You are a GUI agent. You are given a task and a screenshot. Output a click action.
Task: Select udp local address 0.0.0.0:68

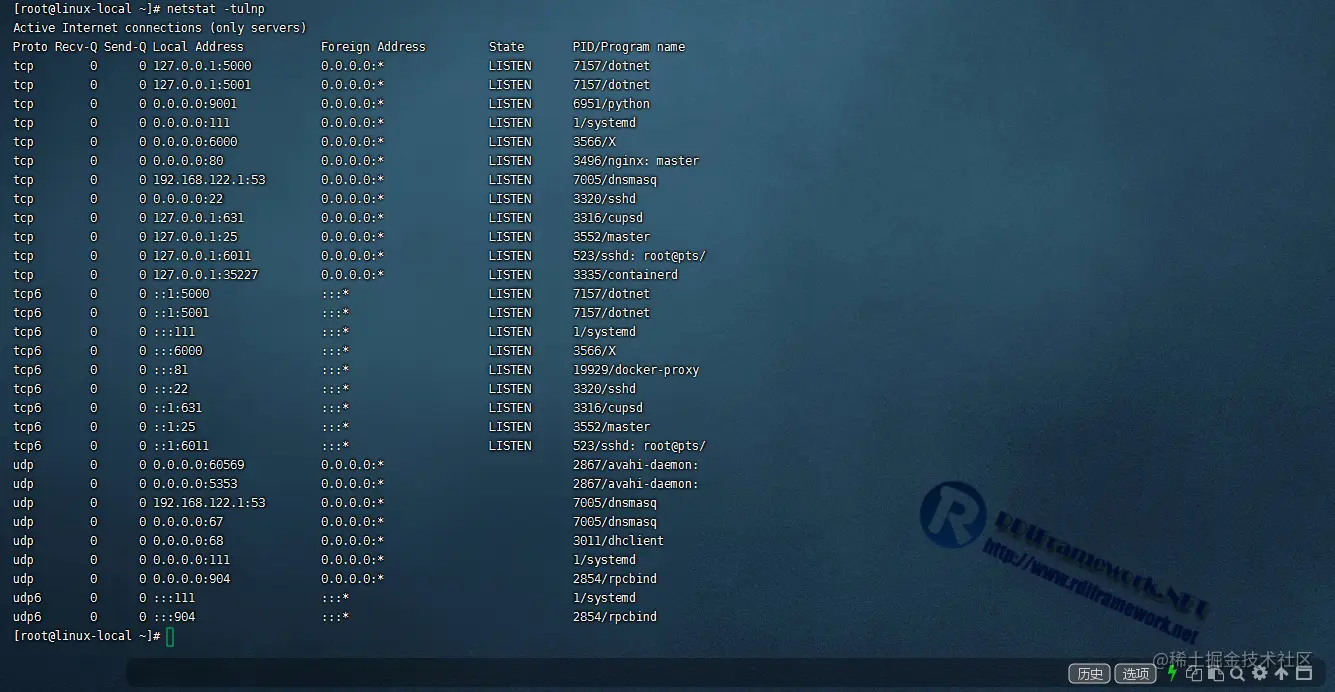click(x=188, y=541)
